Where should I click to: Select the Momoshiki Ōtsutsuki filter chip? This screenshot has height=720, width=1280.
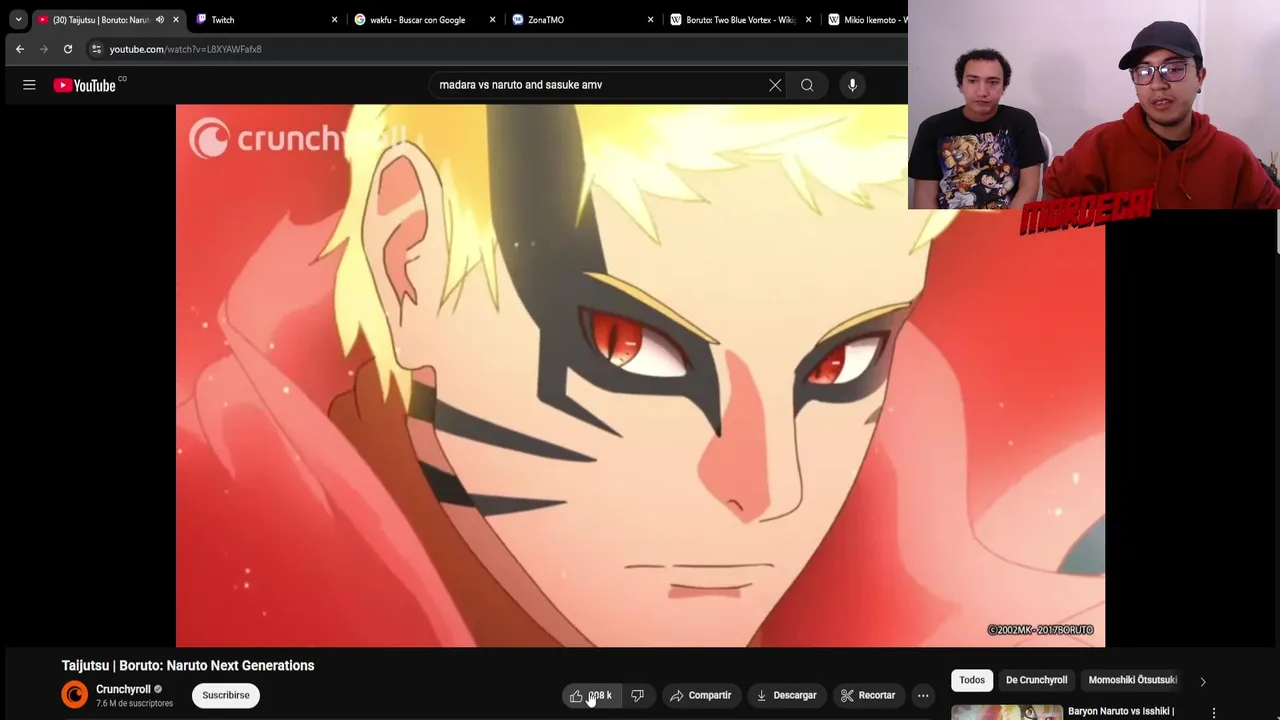(x=1132, y=680)
